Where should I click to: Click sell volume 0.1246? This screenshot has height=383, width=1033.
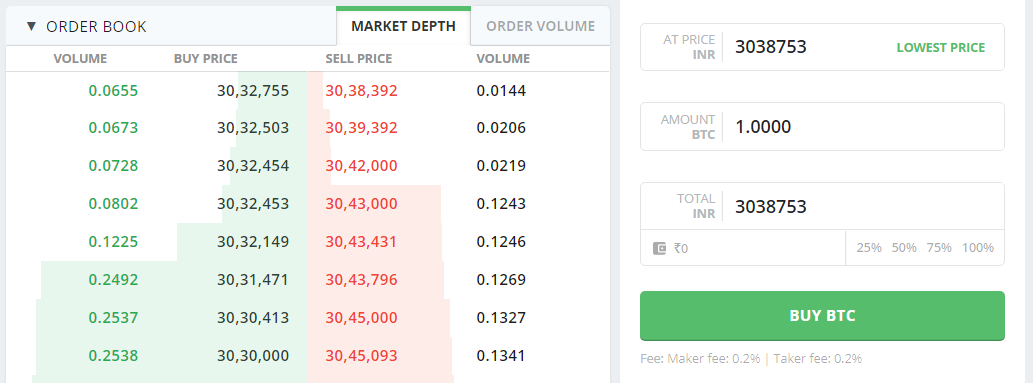(x=501, y=242)
